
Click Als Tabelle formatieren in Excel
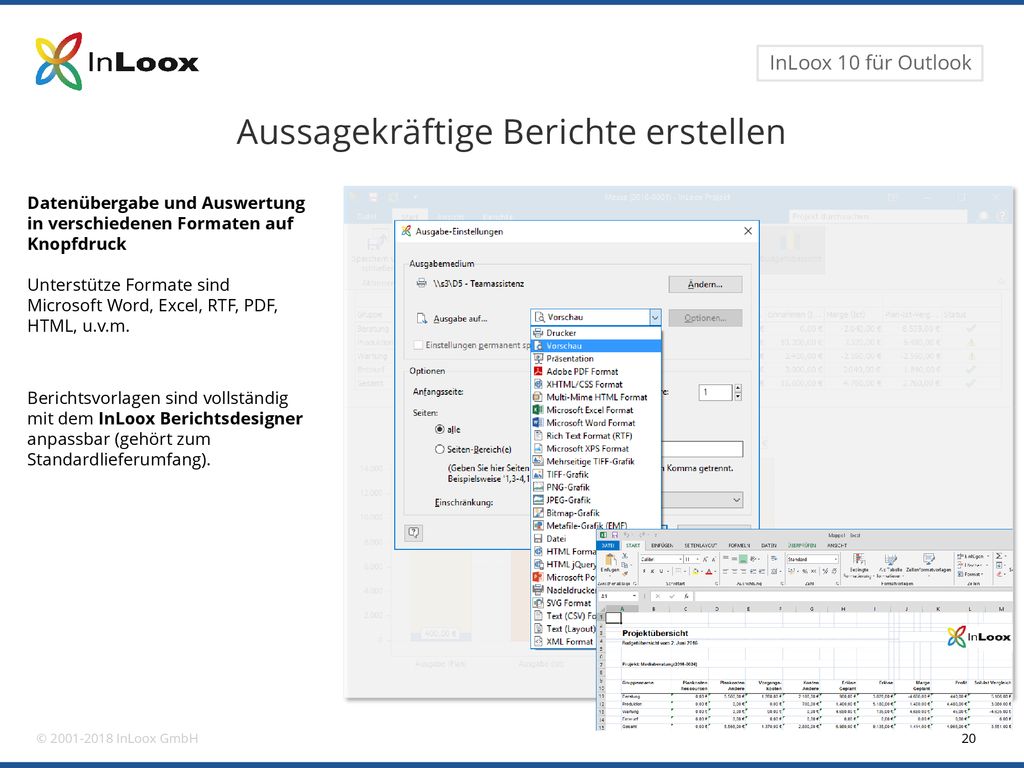pos(890,564)
